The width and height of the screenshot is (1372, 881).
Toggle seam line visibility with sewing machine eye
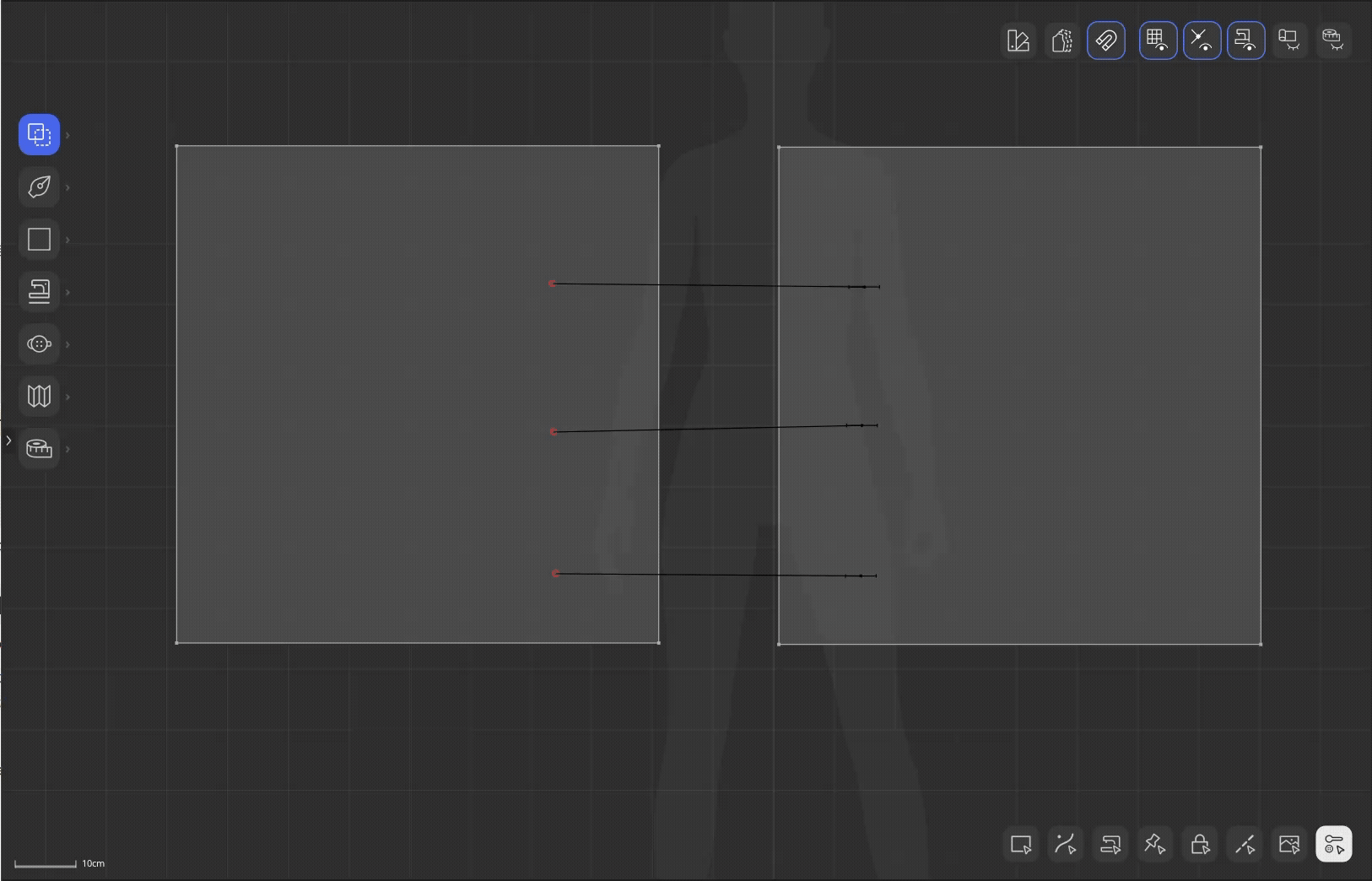pyautogui.click(x=1245, y=41)
